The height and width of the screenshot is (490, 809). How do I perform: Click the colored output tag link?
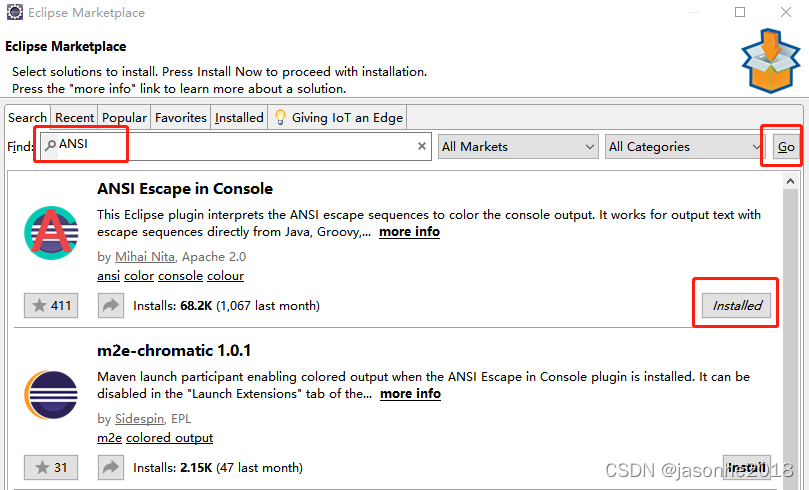coord(169,437)
